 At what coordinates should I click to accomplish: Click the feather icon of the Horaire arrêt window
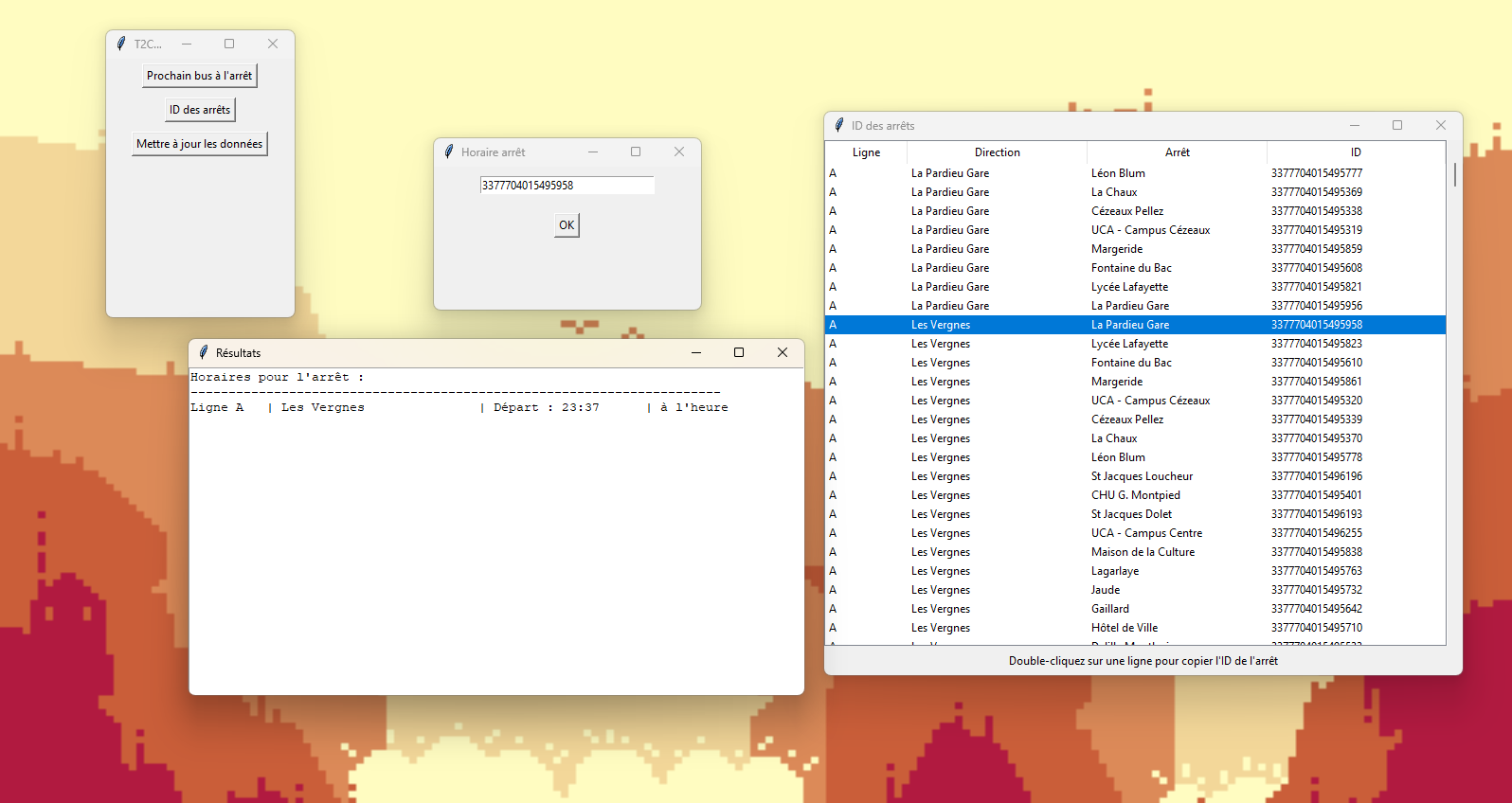click(x=449, y=152)
